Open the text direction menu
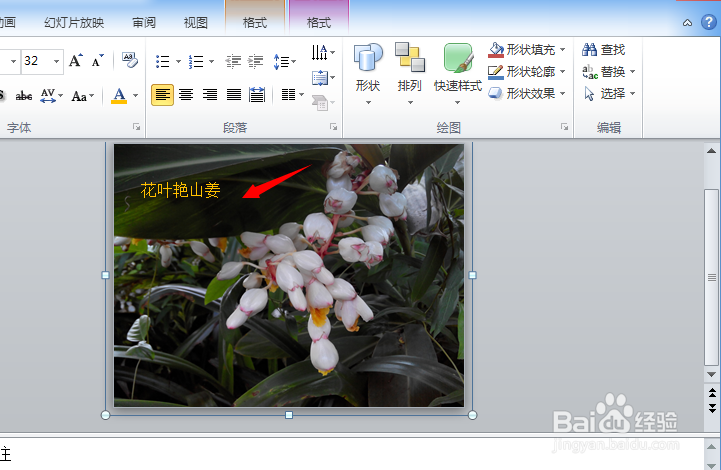 coord(323,52)
